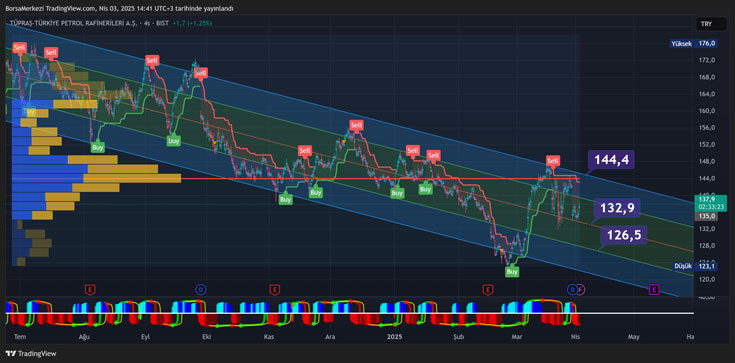This screenshot has height=363, width=735.
Task: Click the 172,0 value on price axis
Action: (707, 60)
